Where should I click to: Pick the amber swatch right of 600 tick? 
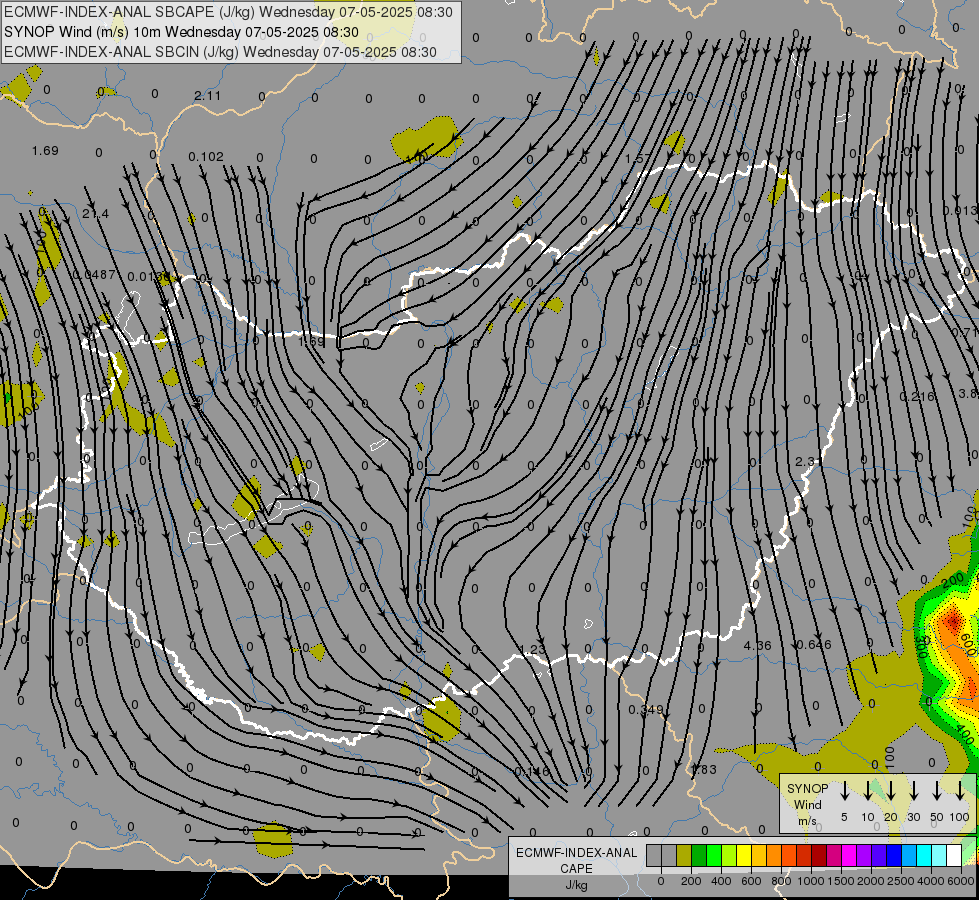click(x=759, y=855)
